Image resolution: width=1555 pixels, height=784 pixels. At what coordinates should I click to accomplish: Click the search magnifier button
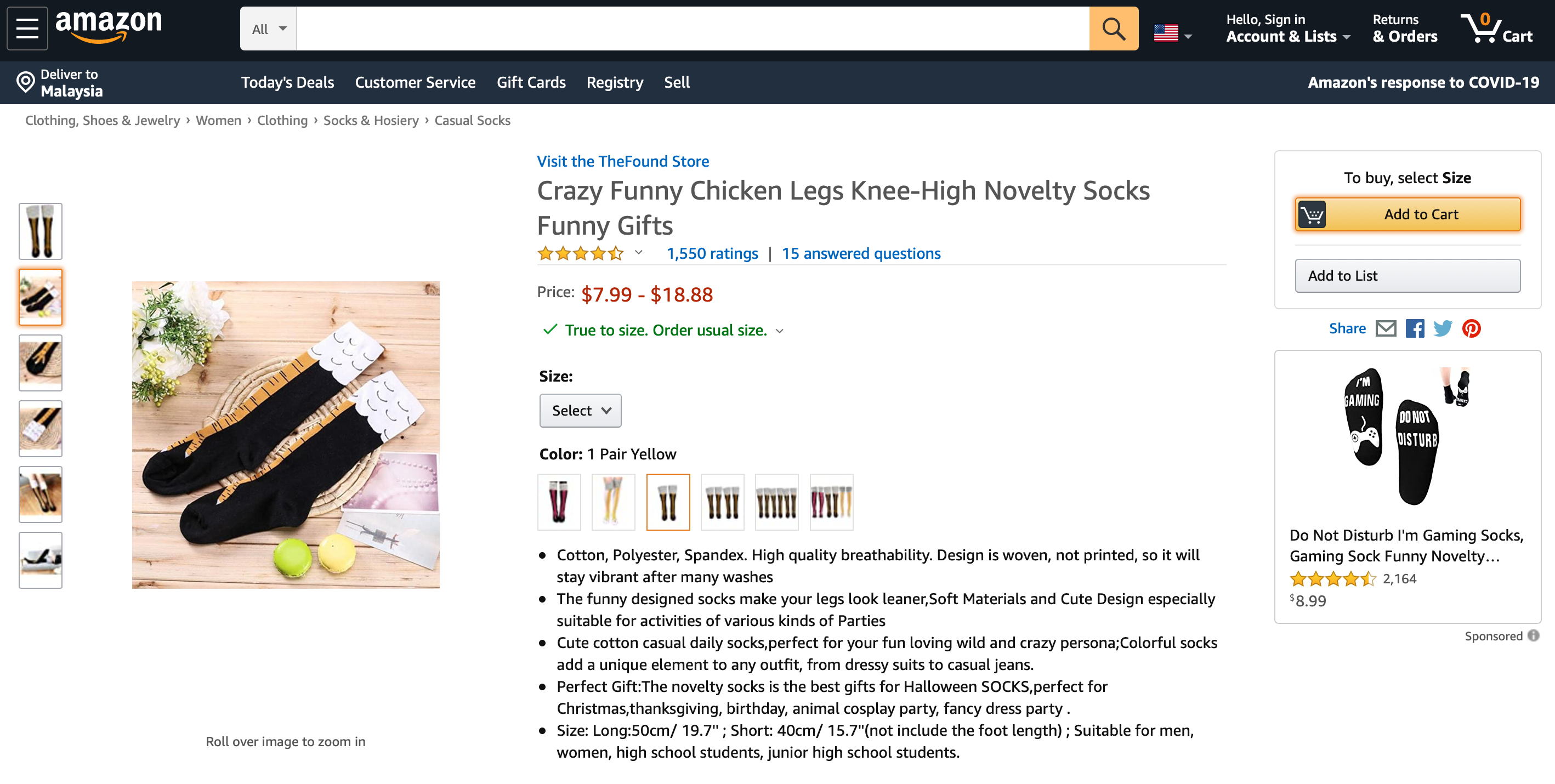(1113, 29)
